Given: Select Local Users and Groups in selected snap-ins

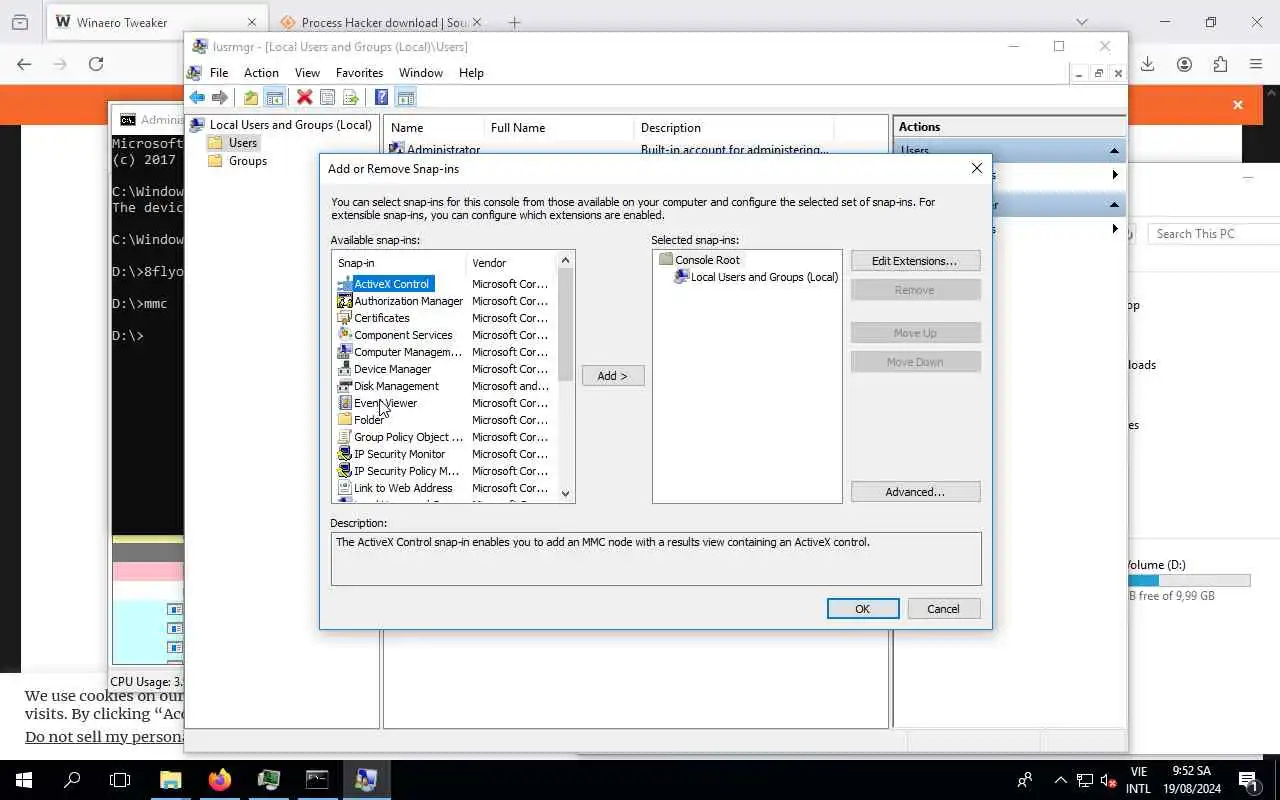Looking at the screenshot, I should [x=756, y=277].
